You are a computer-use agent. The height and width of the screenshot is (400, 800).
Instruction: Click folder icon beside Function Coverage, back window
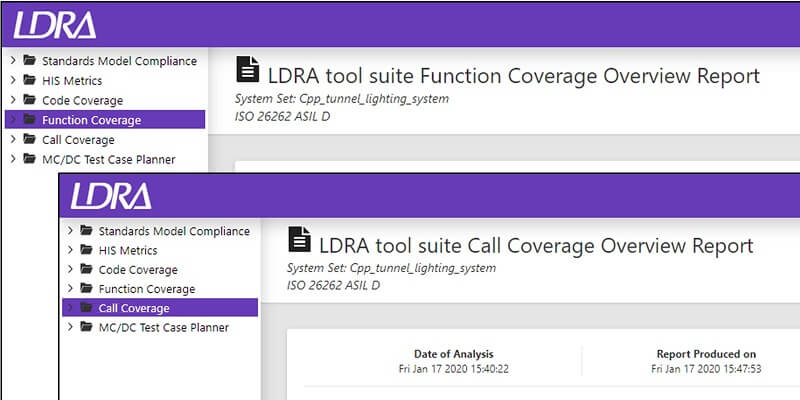(30, 120)
